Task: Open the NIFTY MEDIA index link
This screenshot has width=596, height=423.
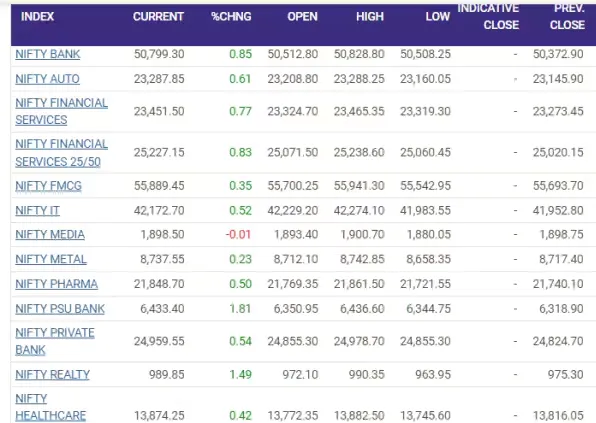Action: (50, 235)
